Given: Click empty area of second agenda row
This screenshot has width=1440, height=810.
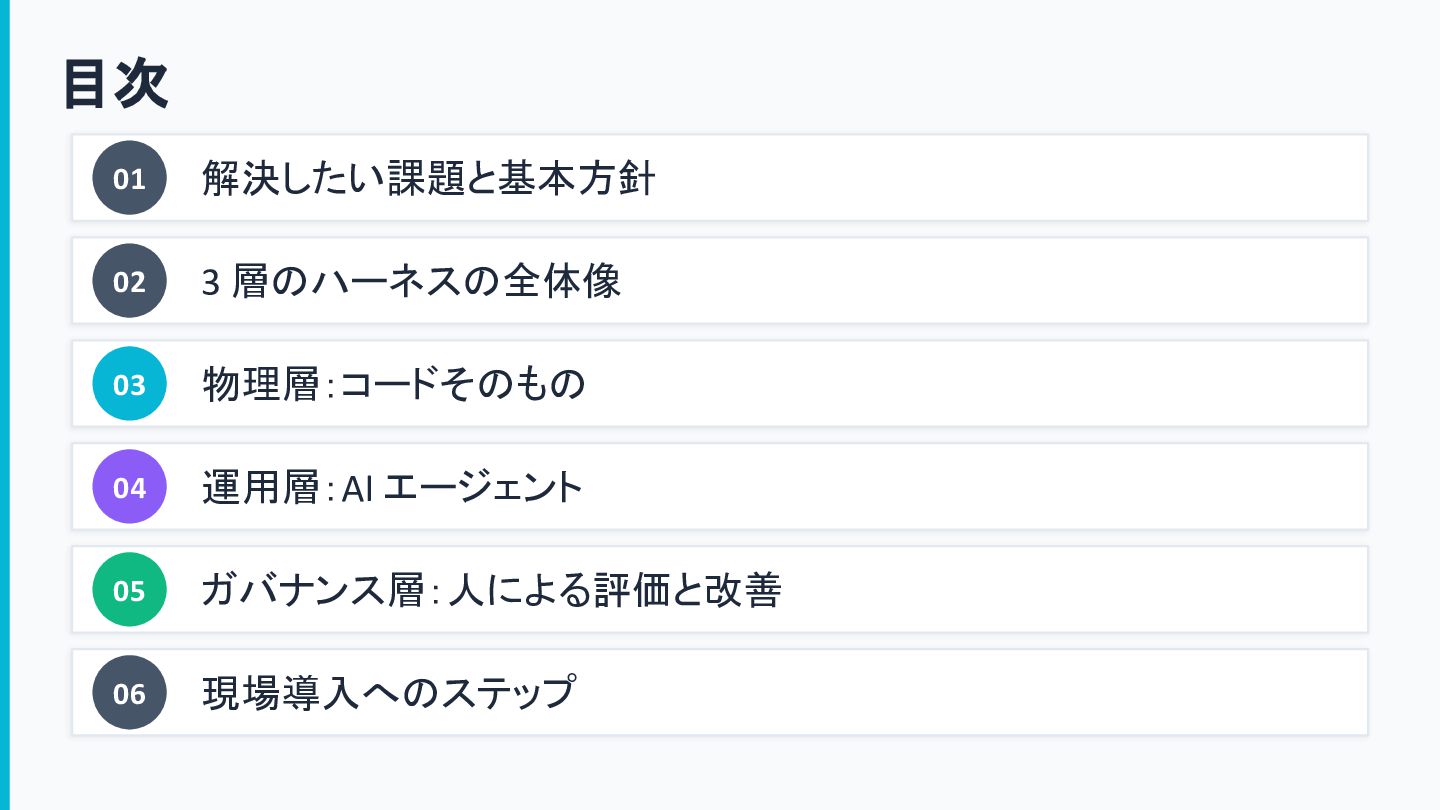Looking at the screenshot, I should pyautogui.click(x=995, y=281).
